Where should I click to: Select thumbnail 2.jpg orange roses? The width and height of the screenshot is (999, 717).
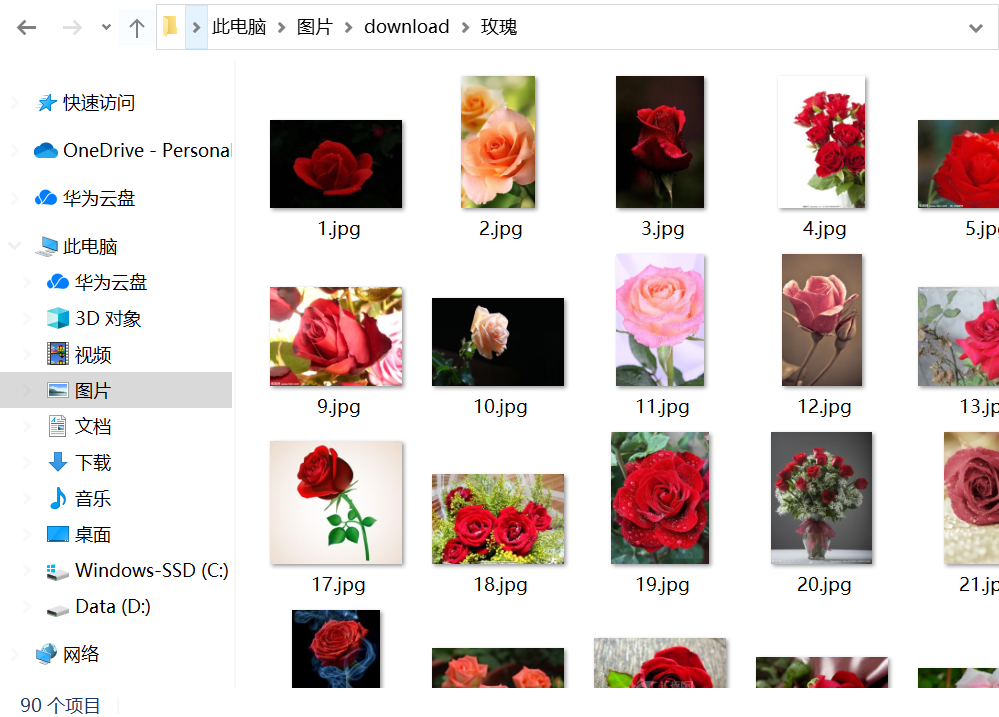[x=498, y=142]
